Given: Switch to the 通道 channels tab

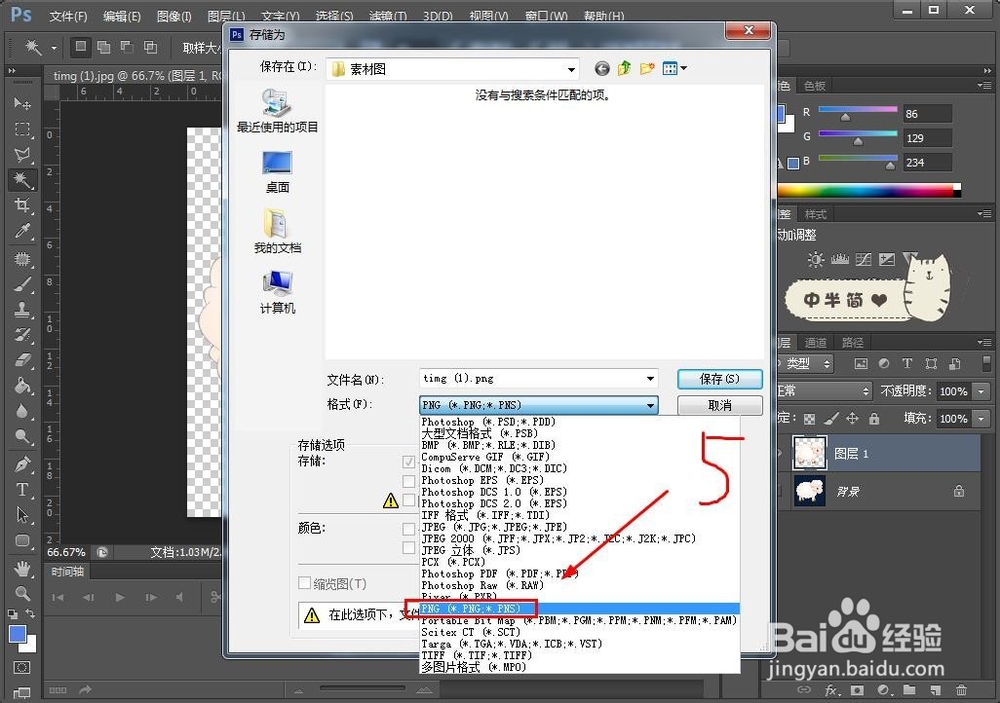Looking at the screenshot, I should 814,341.
